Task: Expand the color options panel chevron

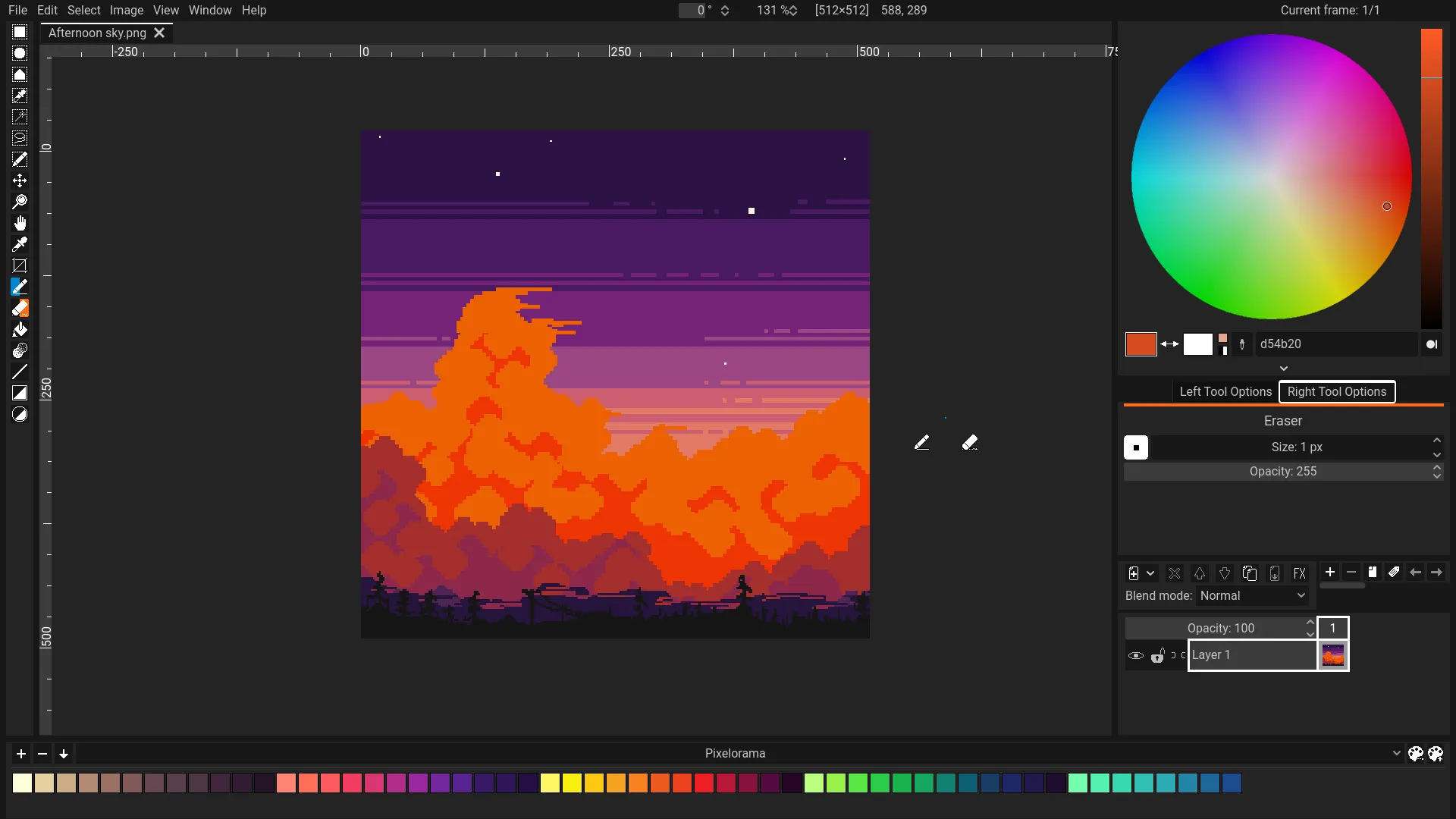Action: 1285,368
